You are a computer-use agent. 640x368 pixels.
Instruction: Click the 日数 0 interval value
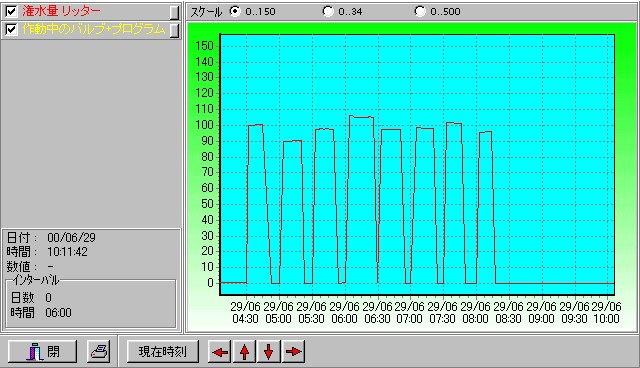pos(48,297)
